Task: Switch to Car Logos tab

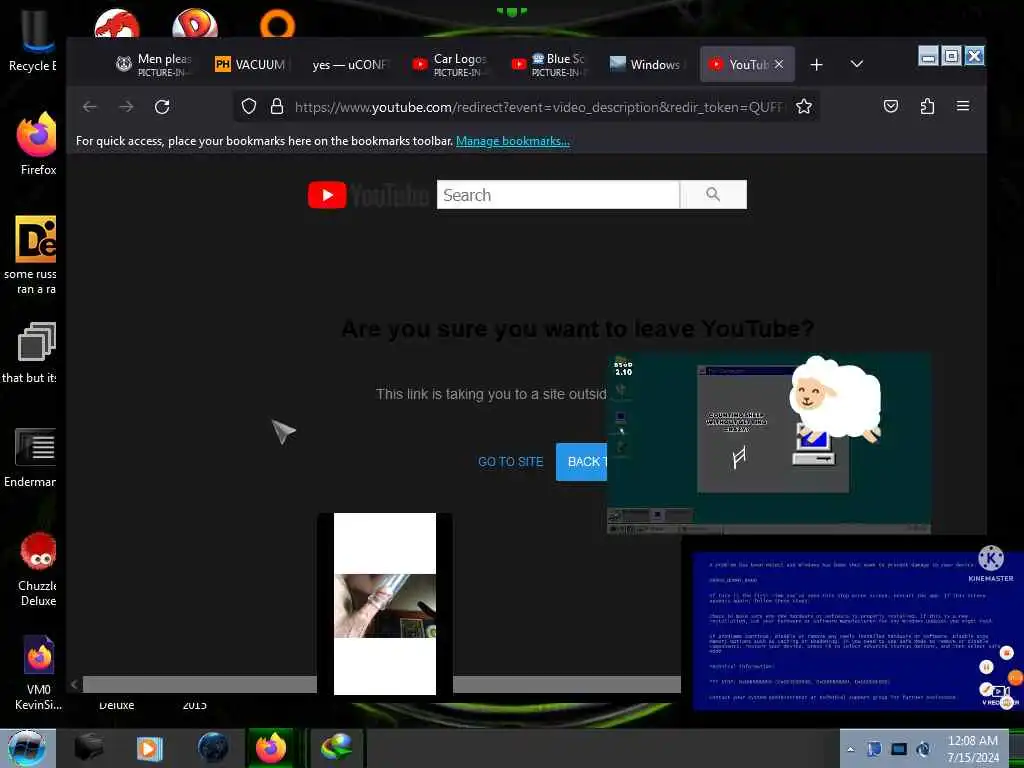Action: pyautogui.click(x=449, y=64)
